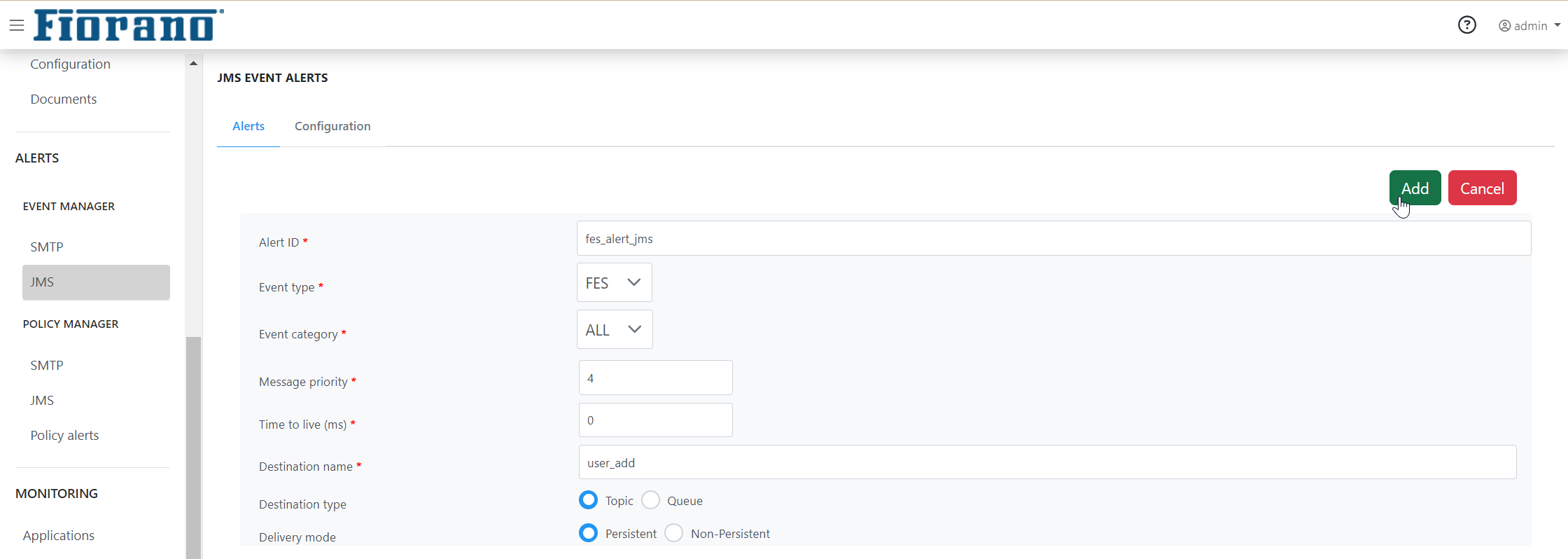Go to Applications under Monitoring
This screenshot has height=559, width=1568.
(x=59, y=535)
